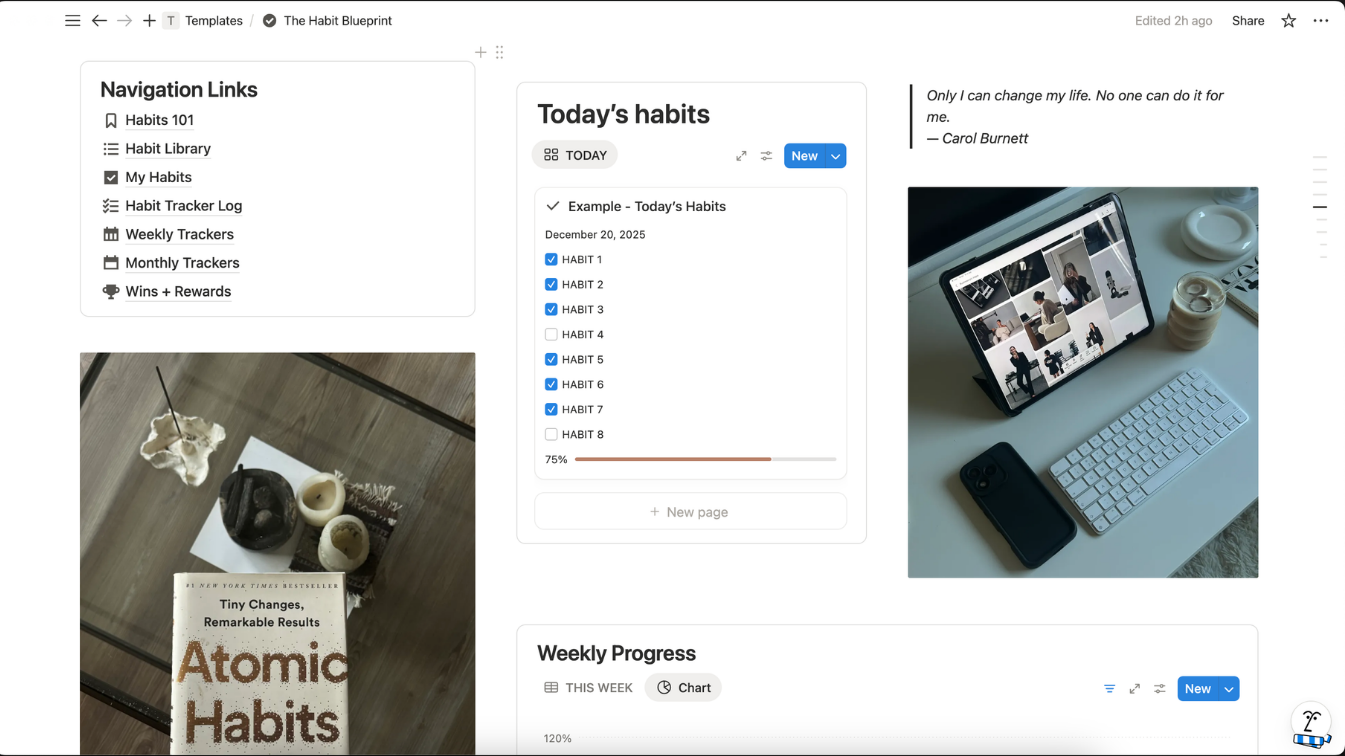Screen dimensions: 1345x756
Task: Uncheck the HABIT 7 checkbox
Action: 551,409
